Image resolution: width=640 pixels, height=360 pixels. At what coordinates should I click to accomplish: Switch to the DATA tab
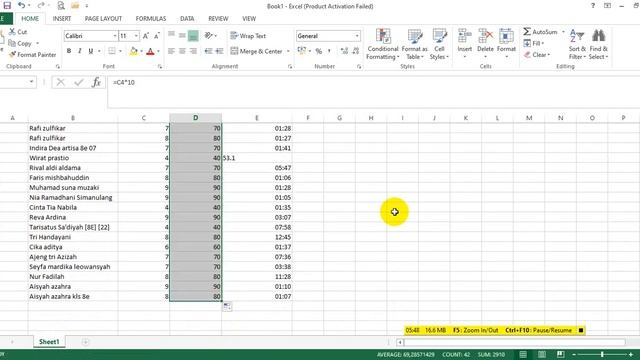tap(187, 18)
